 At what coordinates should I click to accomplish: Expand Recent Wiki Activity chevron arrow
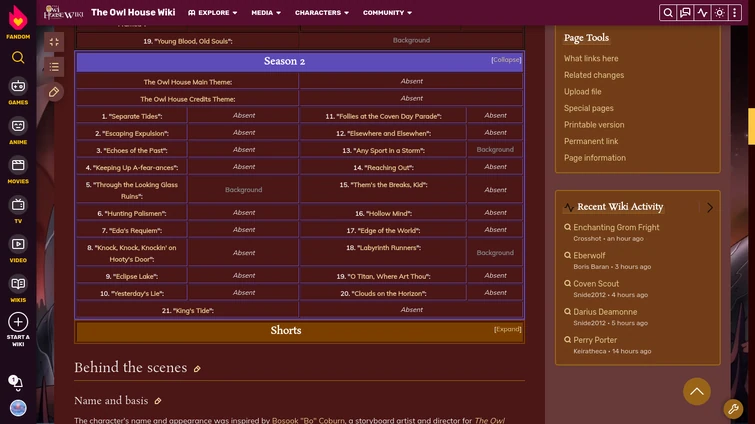click(710, 207)
